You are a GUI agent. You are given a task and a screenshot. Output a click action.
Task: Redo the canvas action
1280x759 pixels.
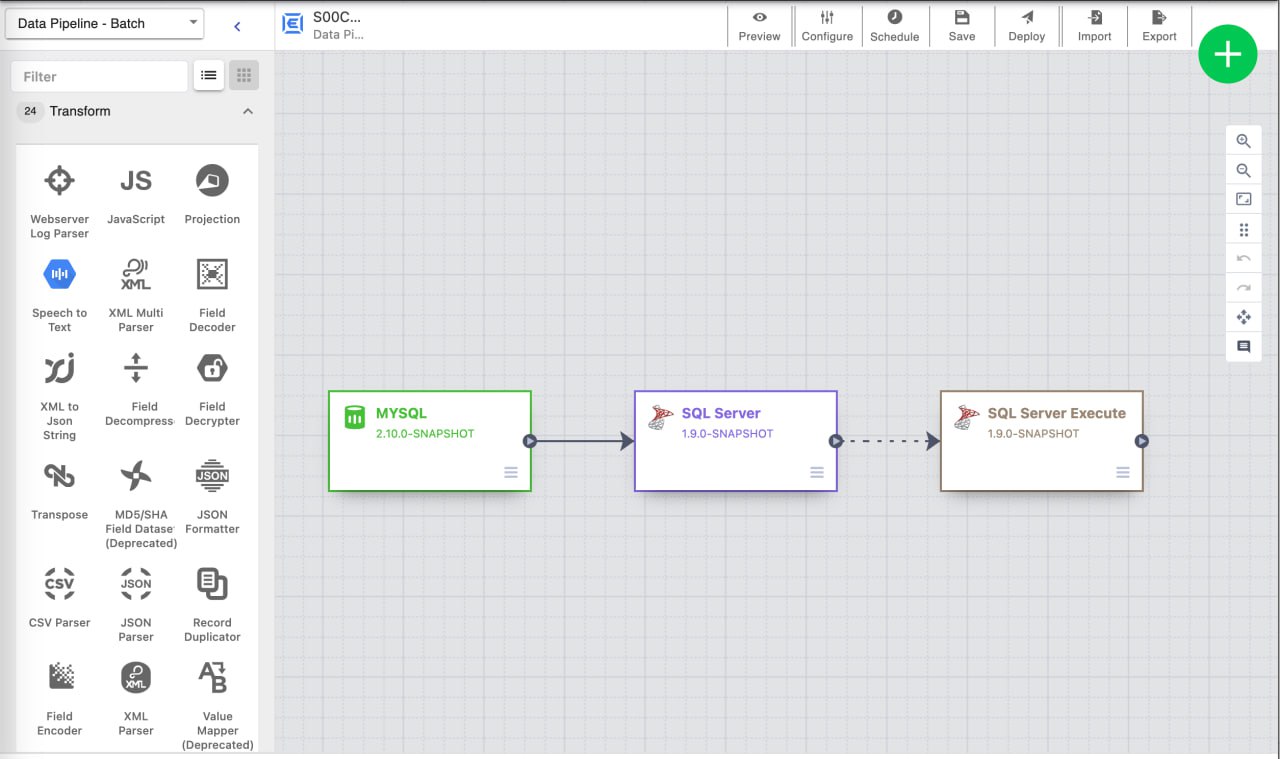coord(1243,288)
